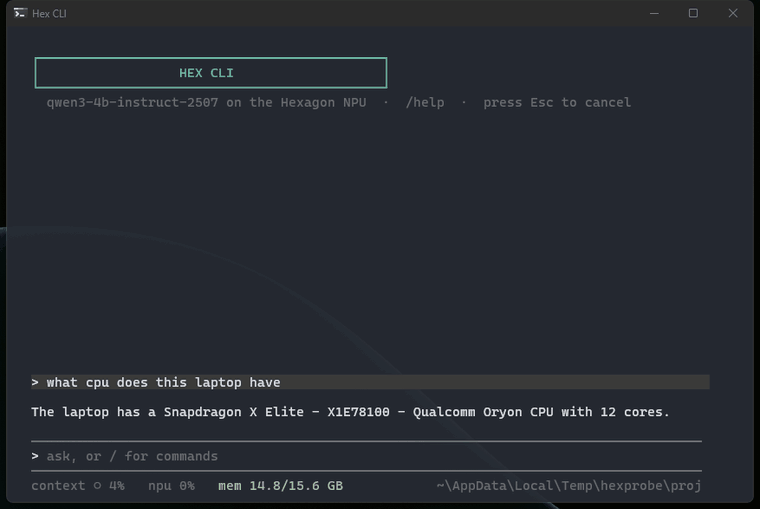This screenshot has width=760, height=509.
Task: Click the HEX CLI banner box
Action: [211, 73]
